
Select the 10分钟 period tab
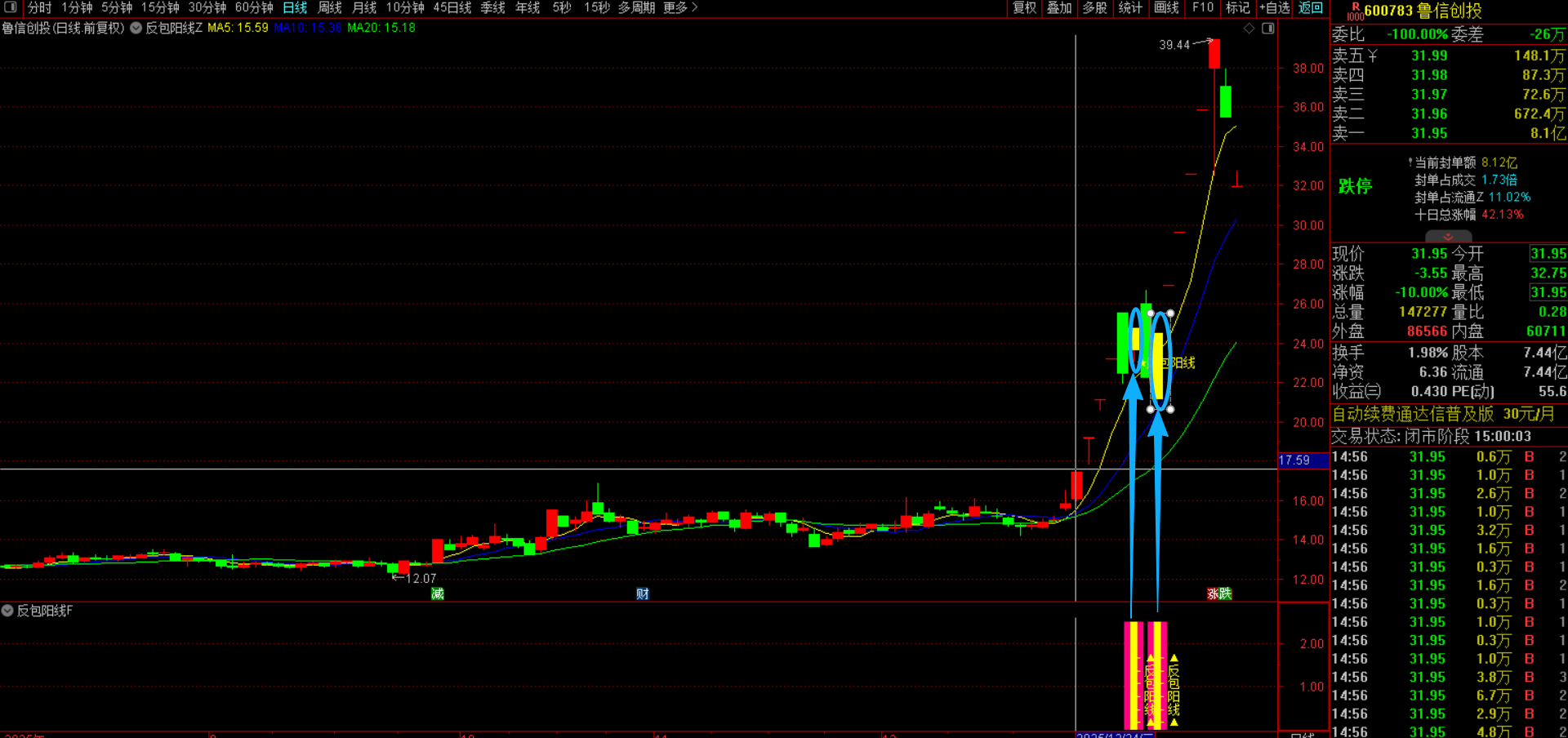coord(405,7)
